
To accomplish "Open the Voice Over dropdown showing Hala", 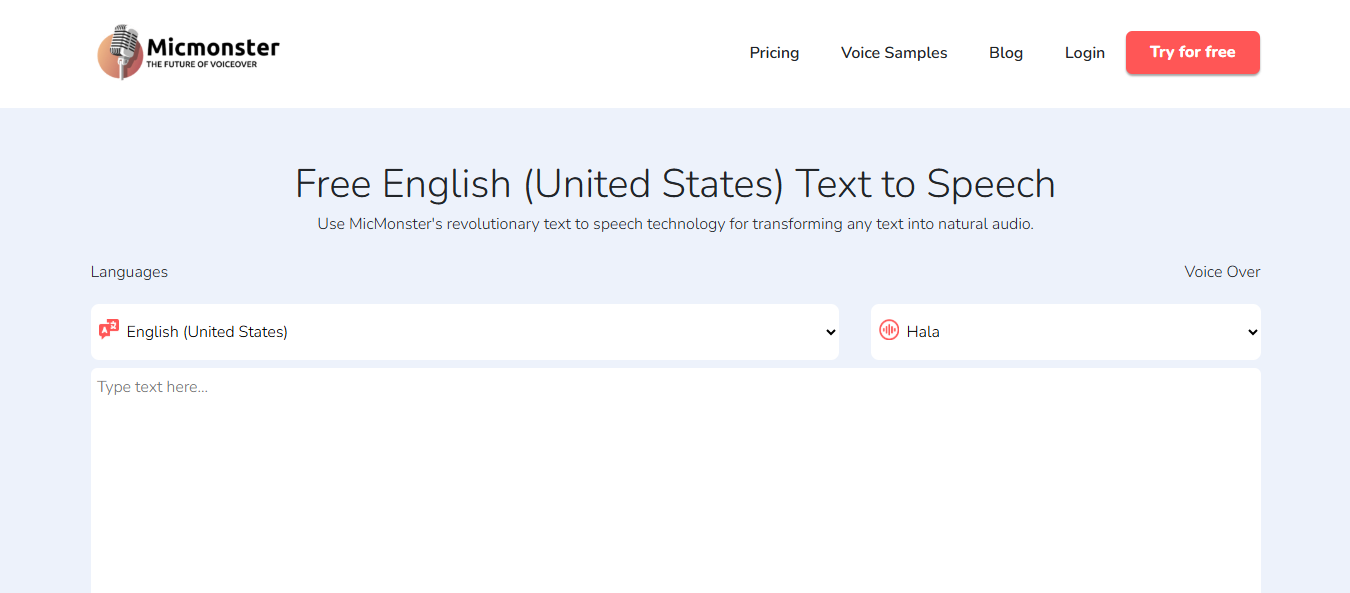I will pos(1065,332).
